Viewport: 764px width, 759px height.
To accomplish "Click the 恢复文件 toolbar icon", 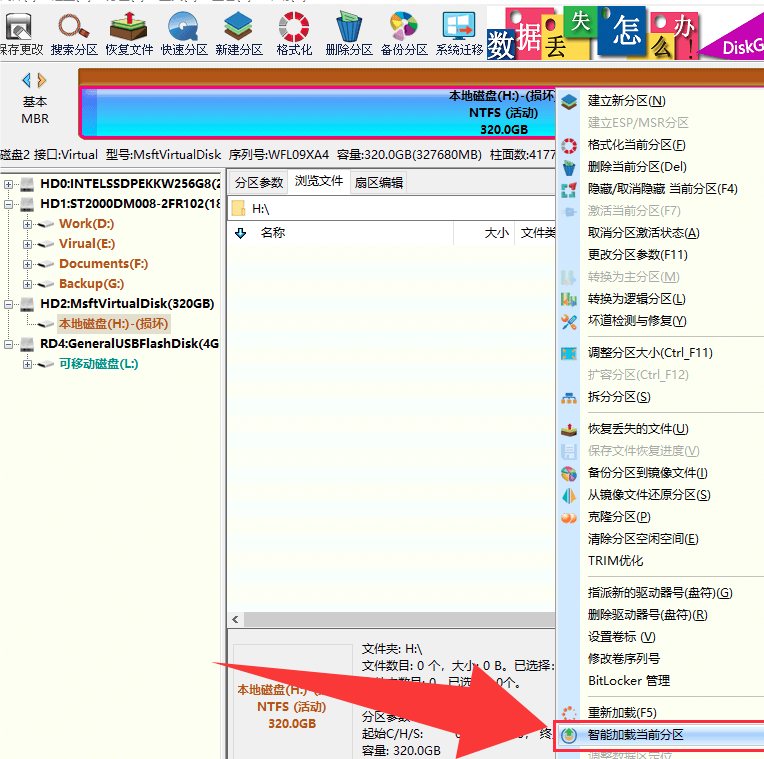I will tap(129, 27).
